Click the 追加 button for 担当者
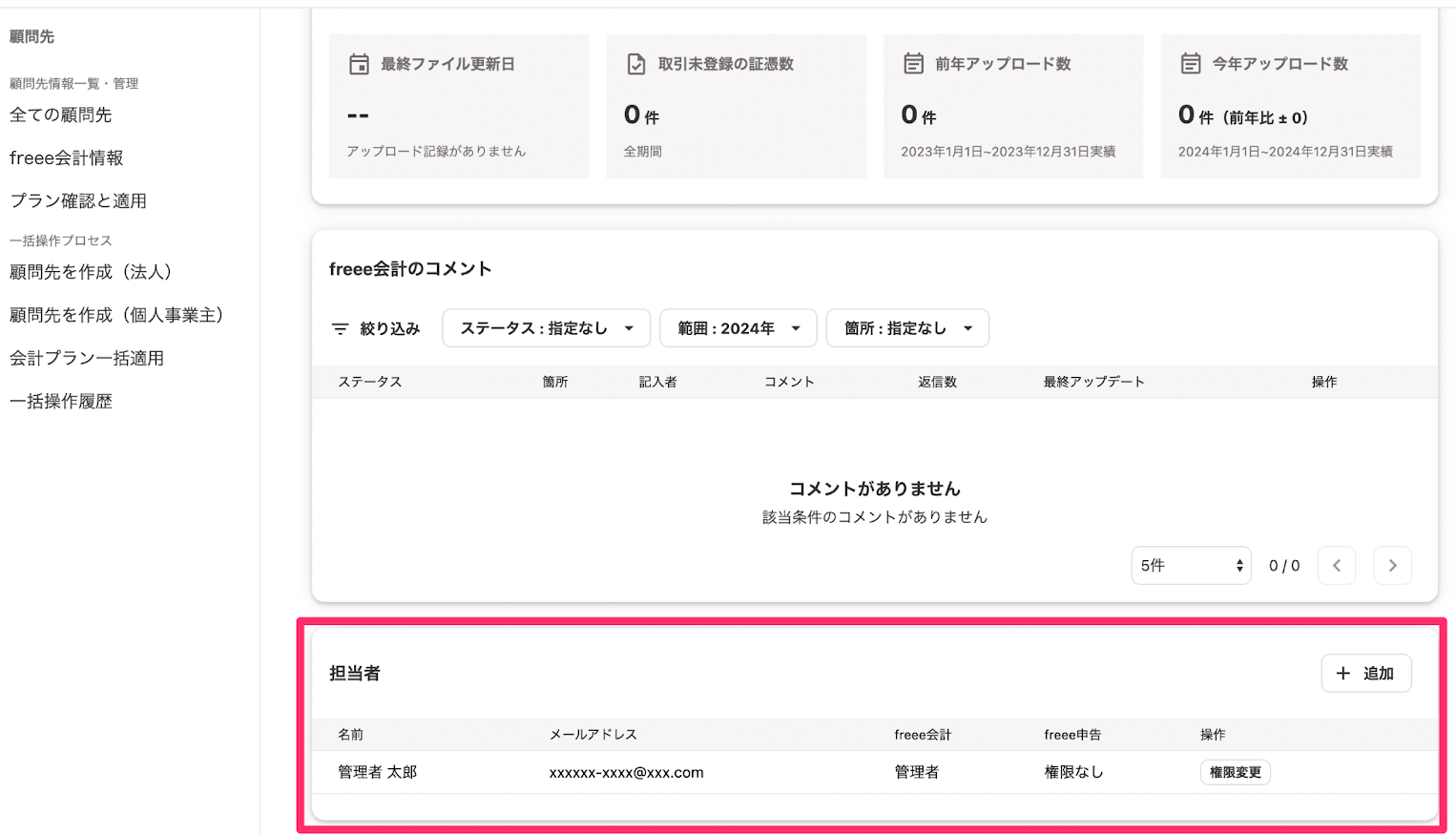The image size is (1456, 835). point(1366,674)
